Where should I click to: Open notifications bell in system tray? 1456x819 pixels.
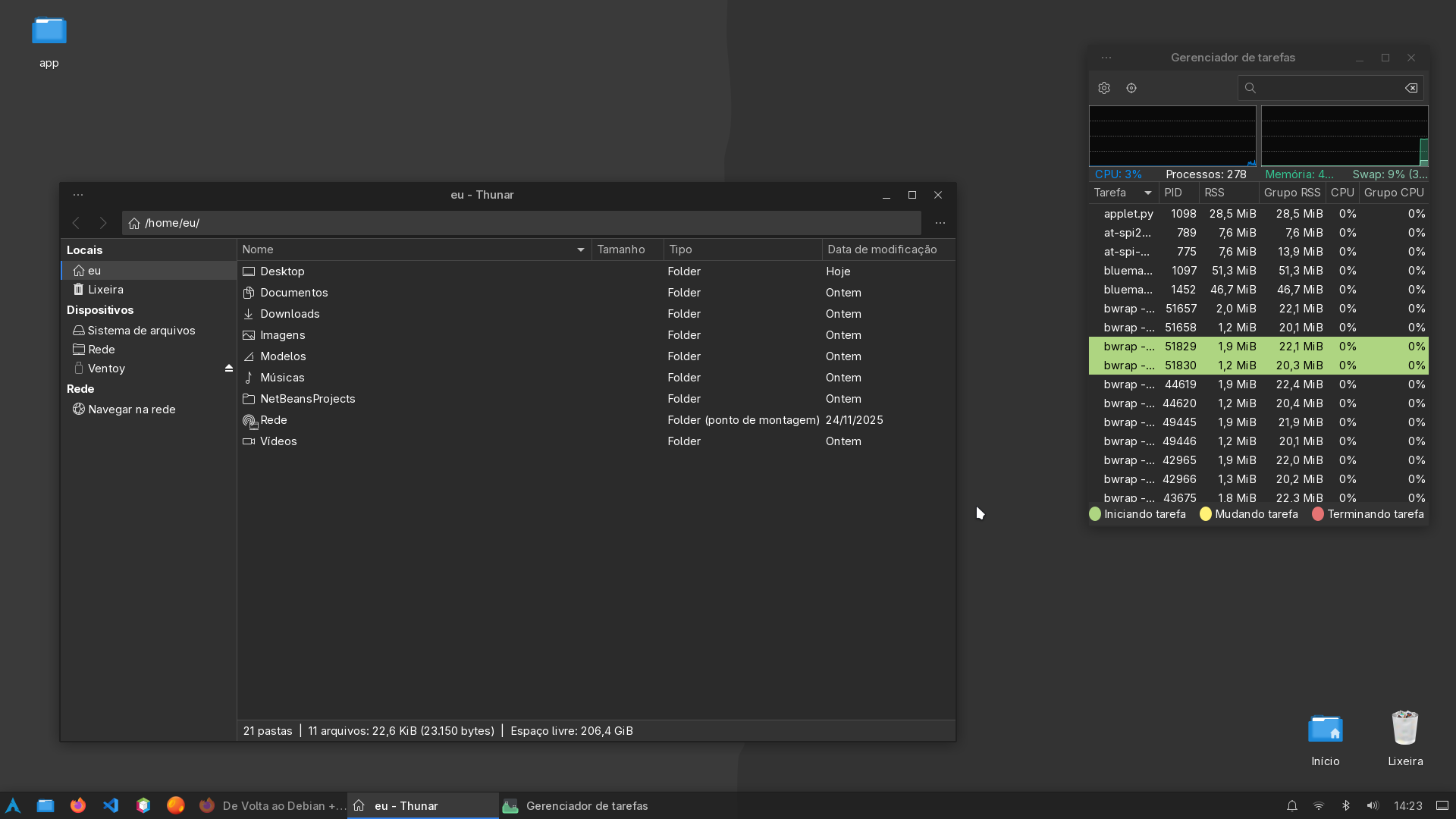tap(1292, 805)
